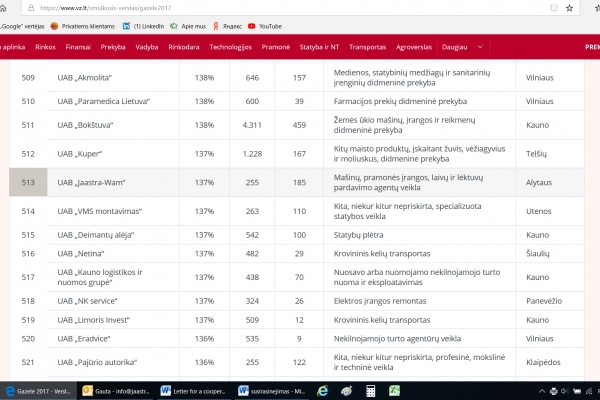Open Calculator from taskbar
600x400 pixels.
click(370, 391)
